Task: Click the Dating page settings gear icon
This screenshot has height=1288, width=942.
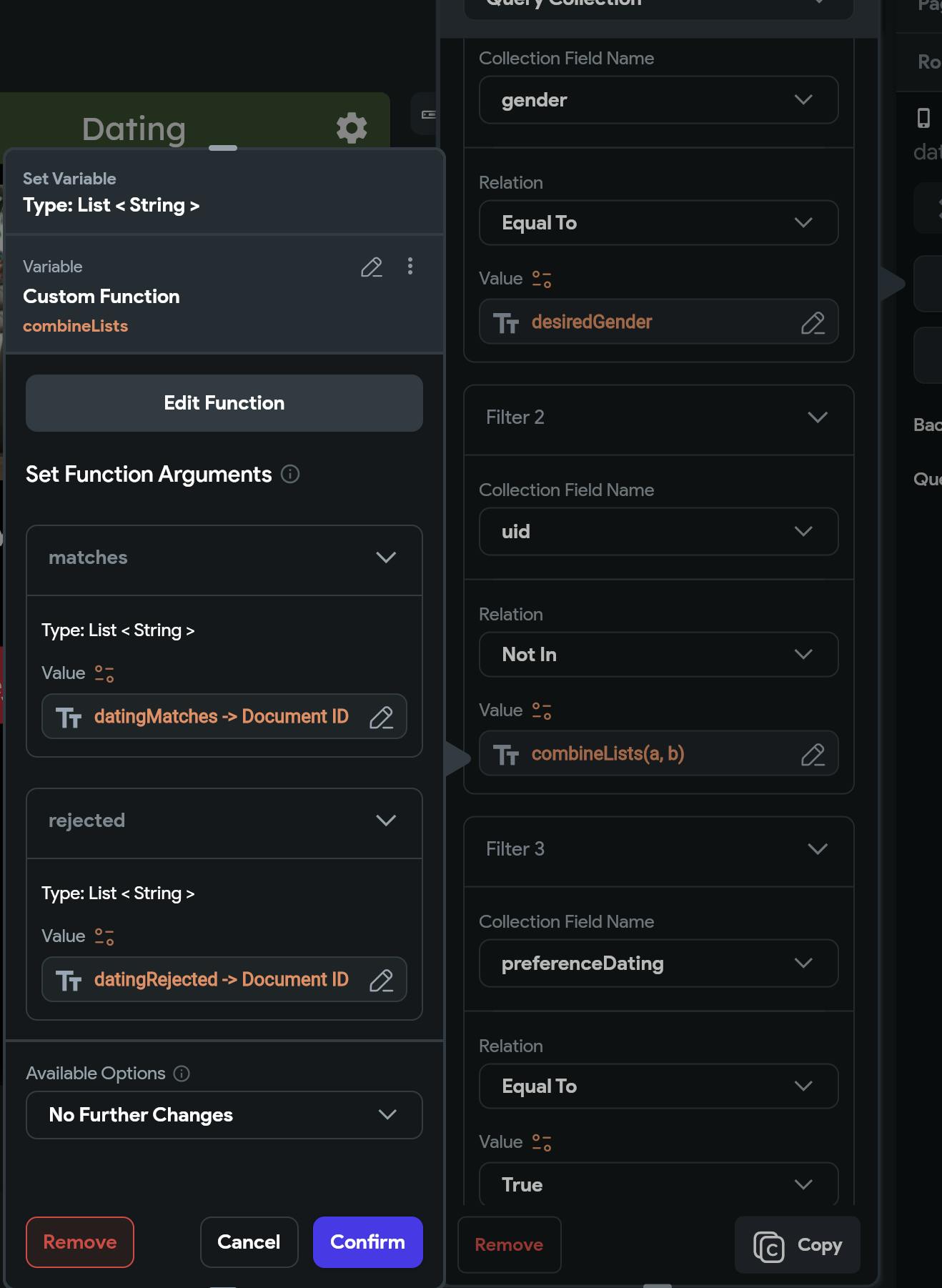Action: [352, 128]
